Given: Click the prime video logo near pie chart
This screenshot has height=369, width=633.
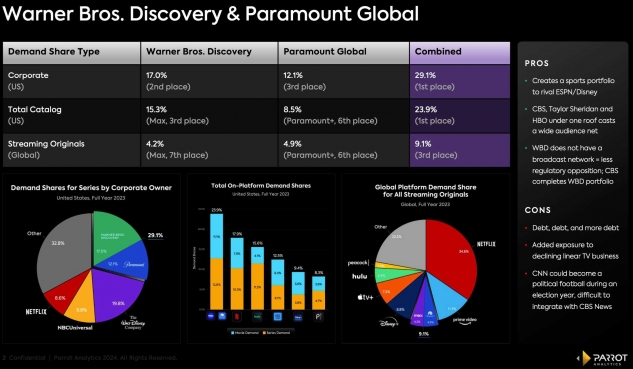Looking at the screenshot, I should click(x=464, y=321).
